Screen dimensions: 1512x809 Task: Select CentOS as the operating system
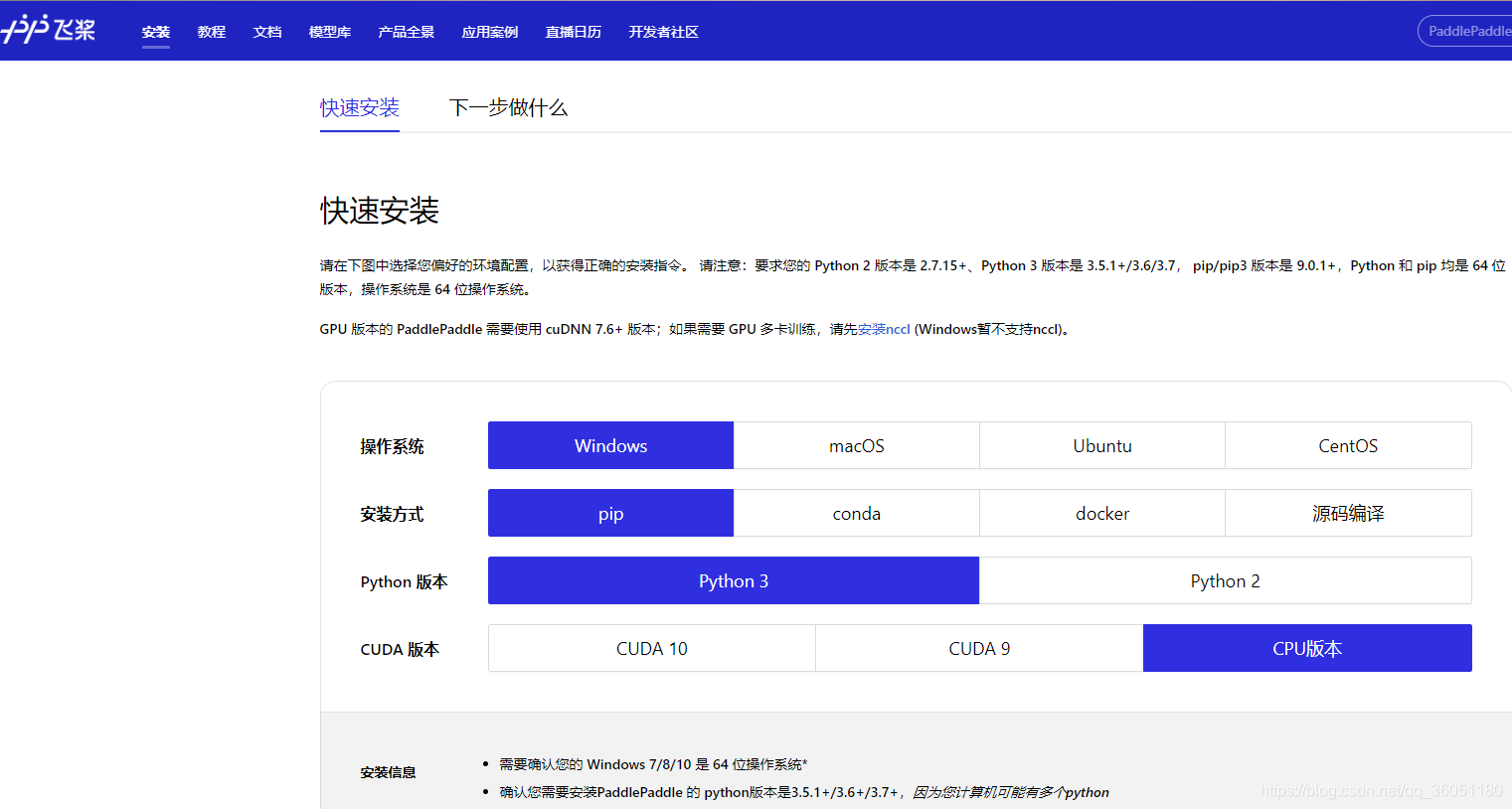(1348, 445)
